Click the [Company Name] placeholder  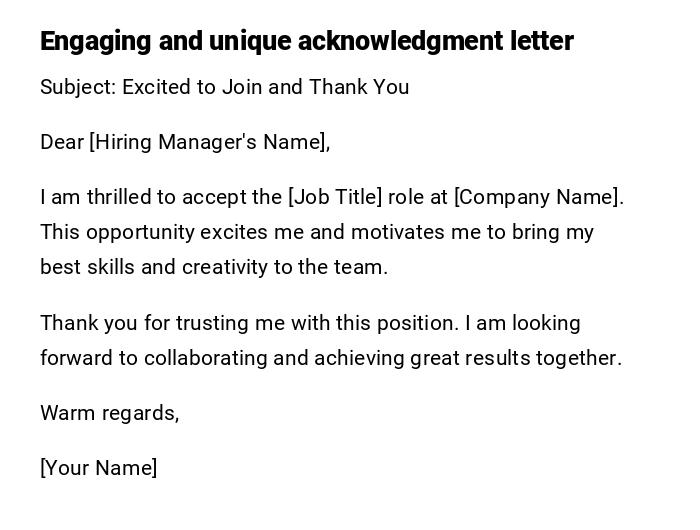tap(538, 197)
